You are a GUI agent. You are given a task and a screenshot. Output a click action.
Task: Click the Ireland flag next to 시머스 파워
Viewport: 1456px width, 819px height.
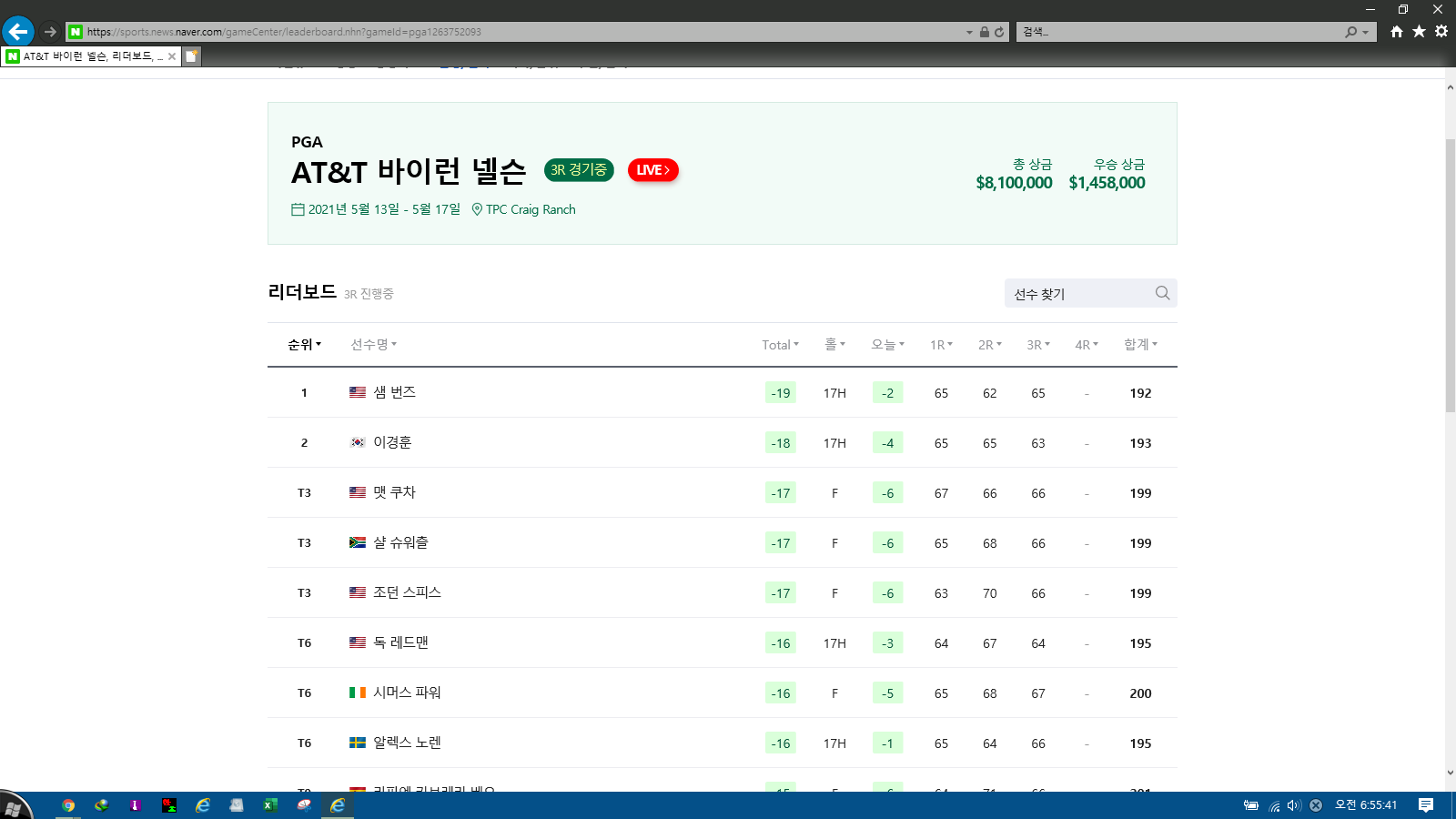coord(358,693)
